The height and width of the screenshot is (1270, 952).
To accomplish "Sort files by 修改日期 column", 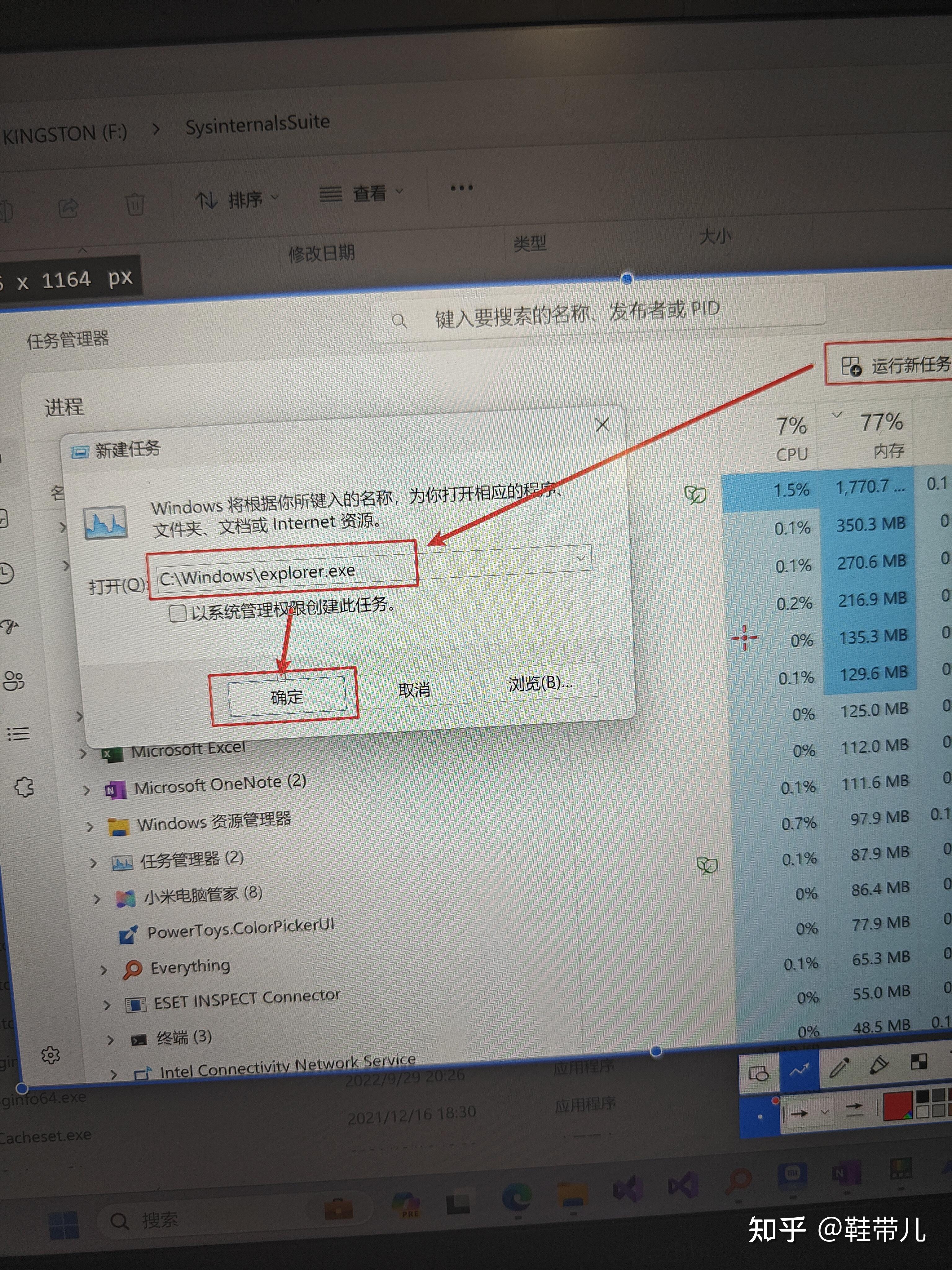I will click(321, 253).
